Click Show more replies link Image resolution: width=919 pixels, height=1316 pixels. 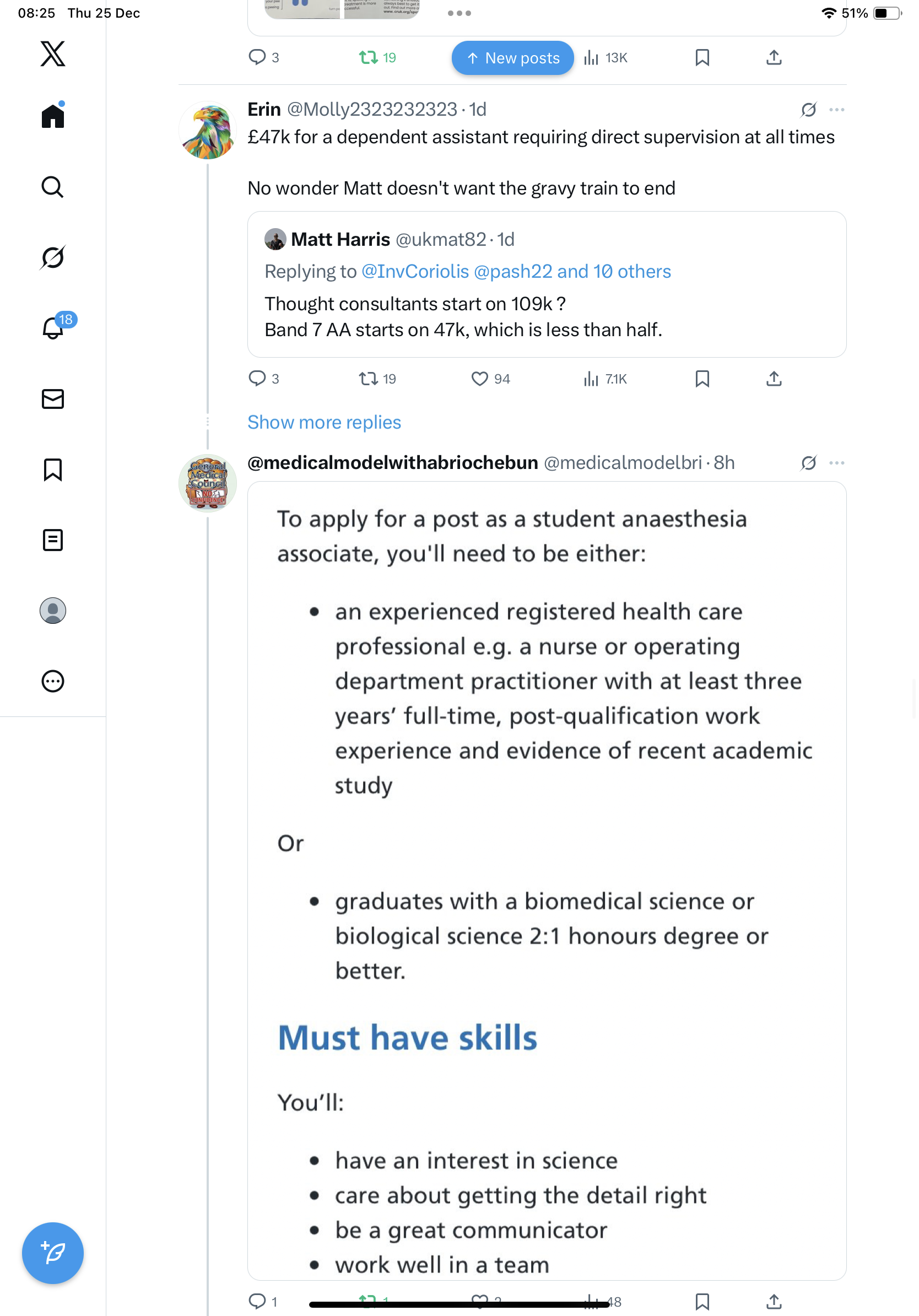click(324, 423)
